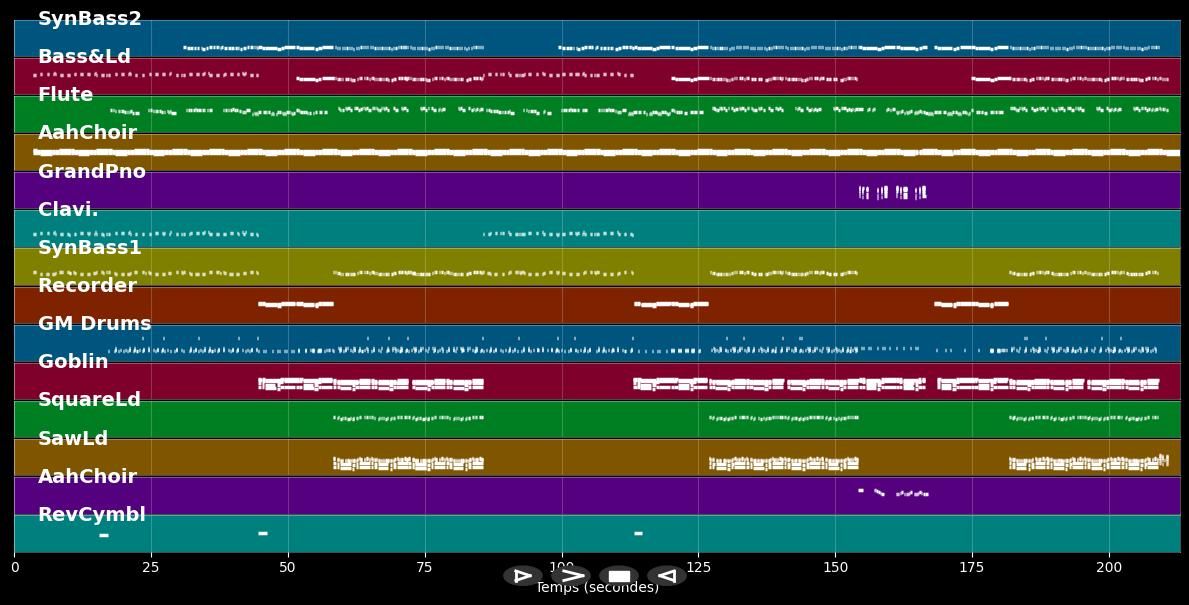Viewport: 1189px width, 605px height.
Task: Mute the Flute track
Action: (x=66, y=94)
